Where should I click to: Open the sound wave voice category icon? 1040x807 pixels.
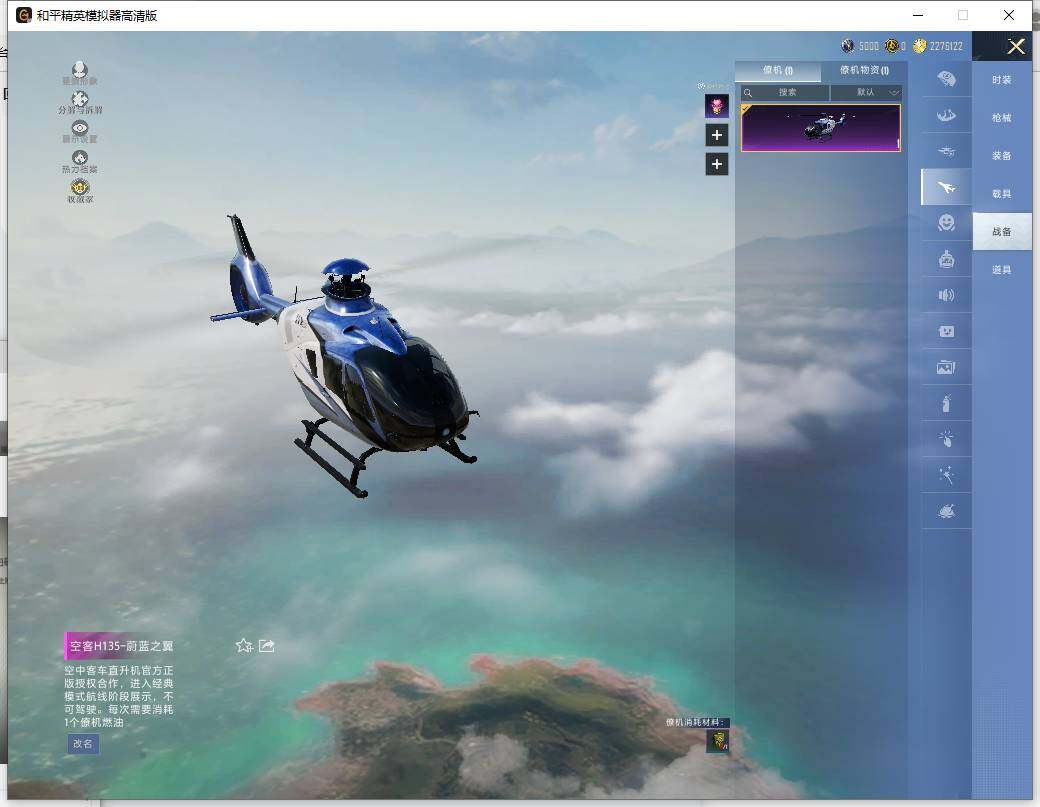(946, 295)
